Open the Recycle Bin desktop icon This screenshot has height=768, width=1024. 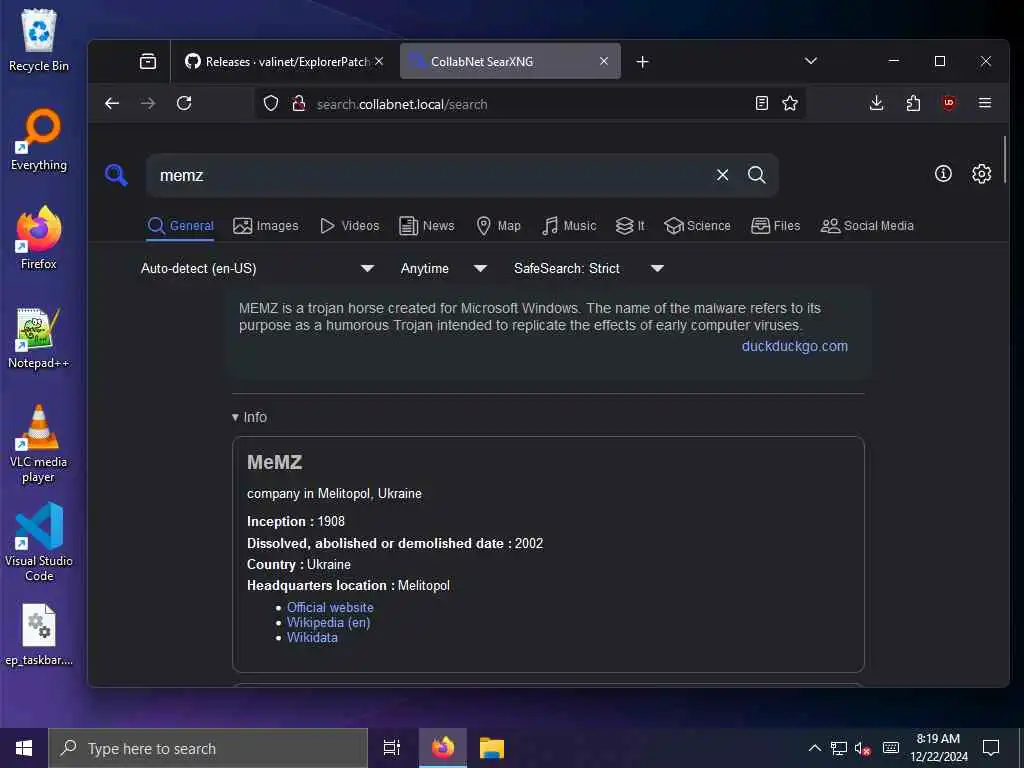[39, 40]
